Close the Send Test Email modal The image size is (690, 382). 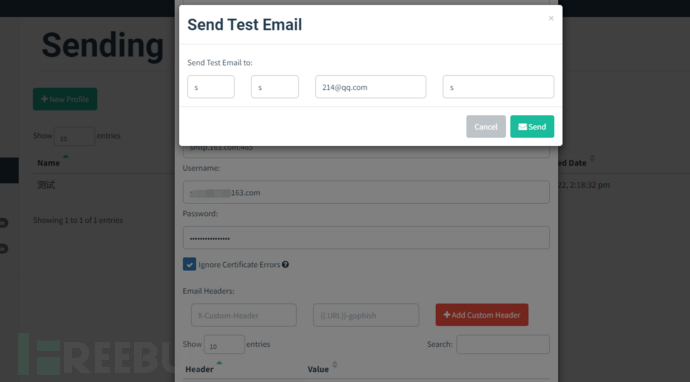point(551,18)
